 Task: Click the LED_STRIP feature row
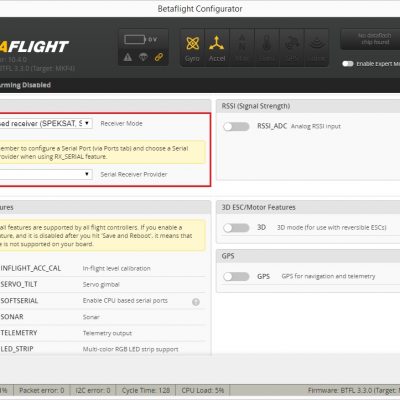102,349
